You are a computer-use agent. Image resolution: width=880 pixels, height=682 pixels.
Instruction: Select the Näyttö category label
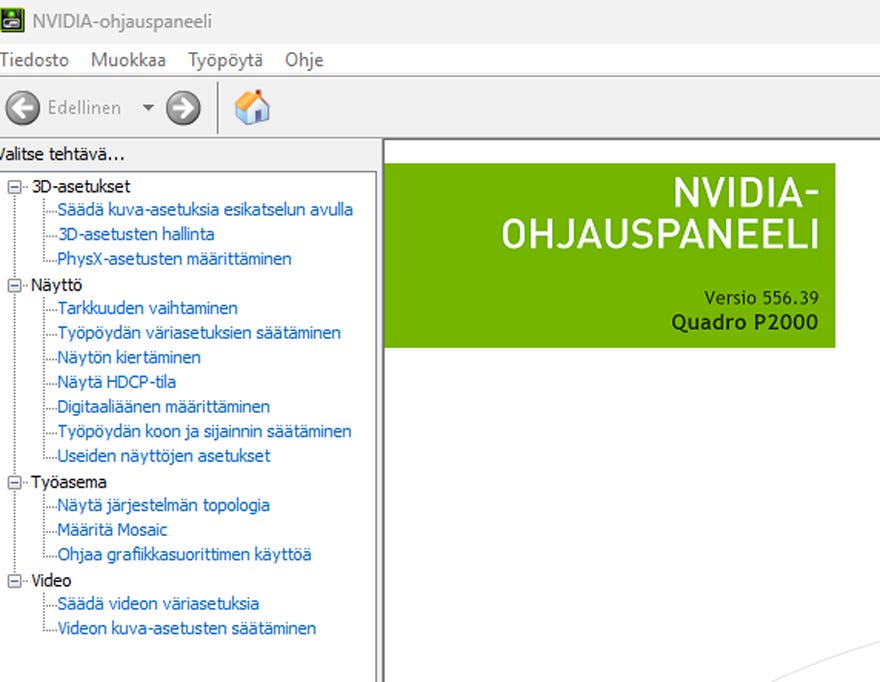(x=57, y=285)
